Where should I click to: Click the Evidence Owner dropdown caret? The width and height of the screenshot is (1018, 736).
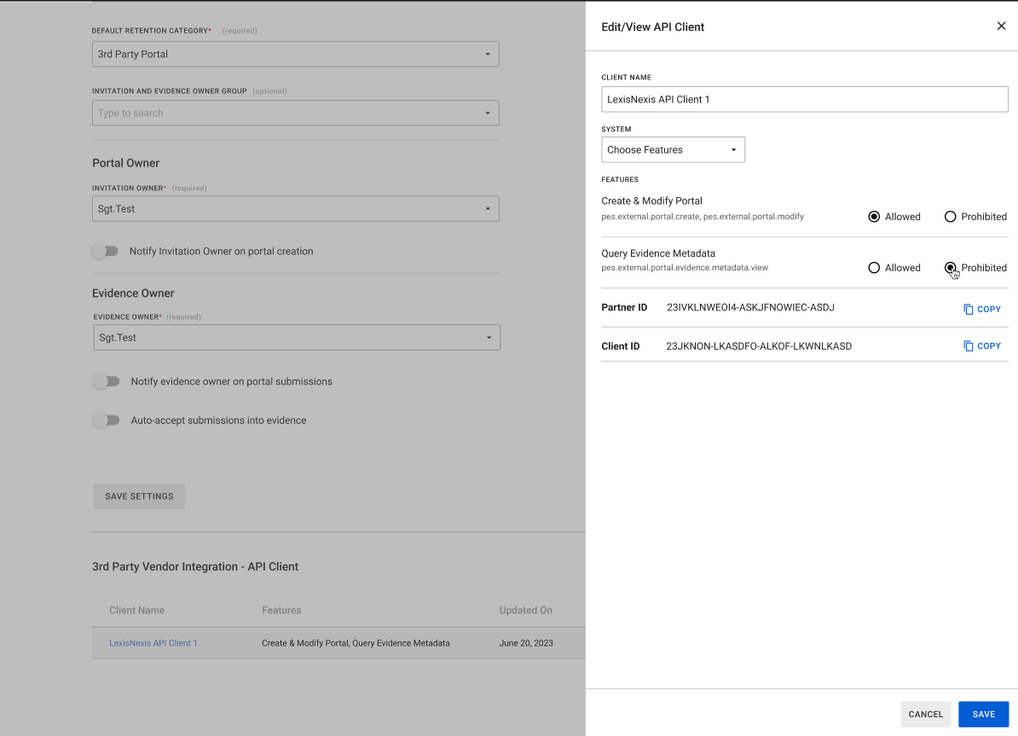click(x=488, y=337)
